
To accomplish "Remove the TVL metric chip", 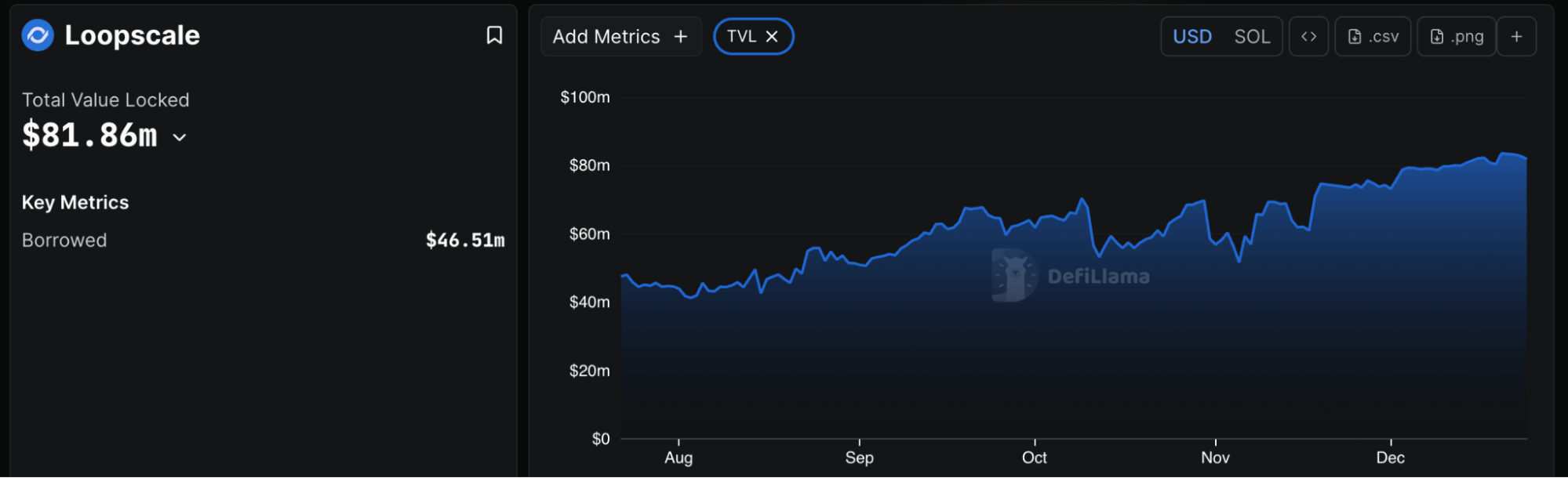I will tap(772, 37).
